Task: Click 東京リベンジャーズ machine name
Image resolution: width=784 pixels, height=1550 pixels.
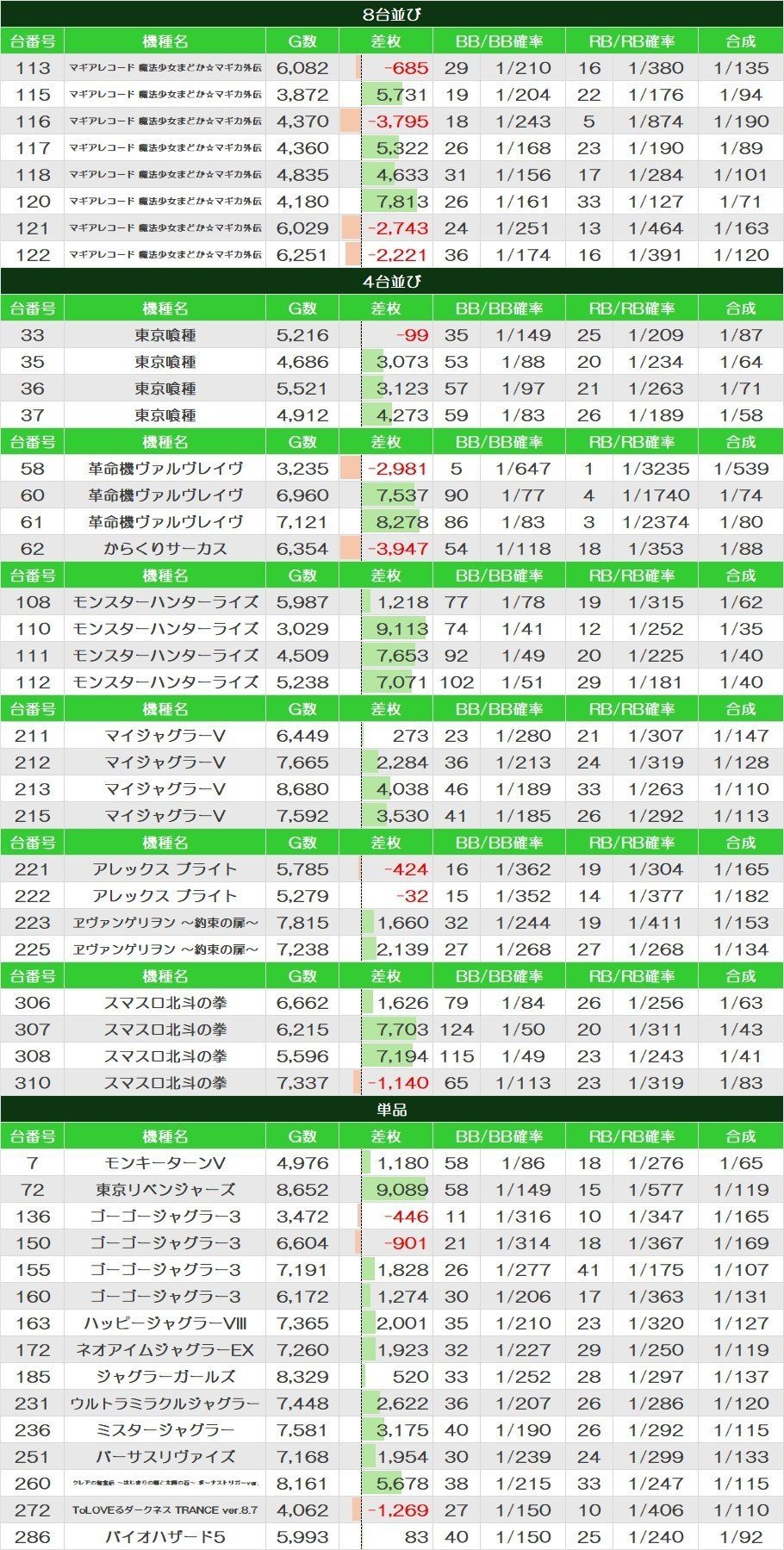Action: [x=165, y=1190]
